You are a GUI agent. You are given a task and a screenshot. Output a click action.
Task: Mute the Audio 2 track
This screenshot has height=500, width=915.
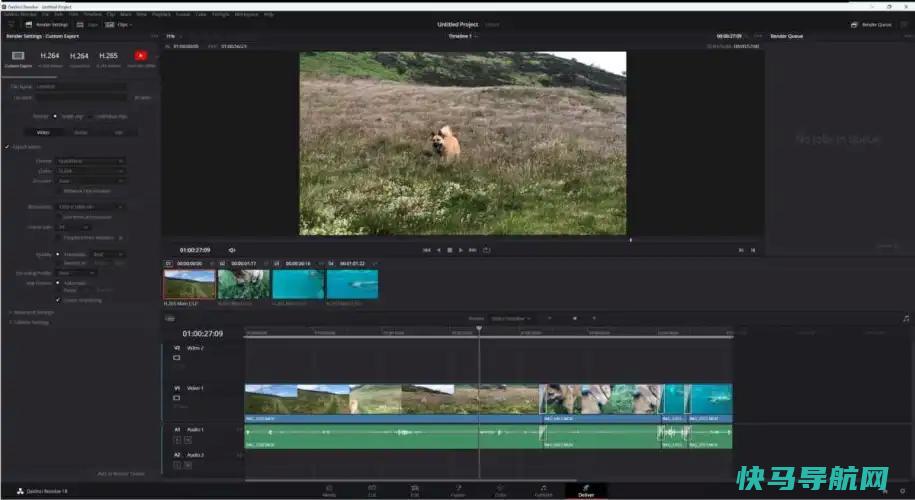188,465
